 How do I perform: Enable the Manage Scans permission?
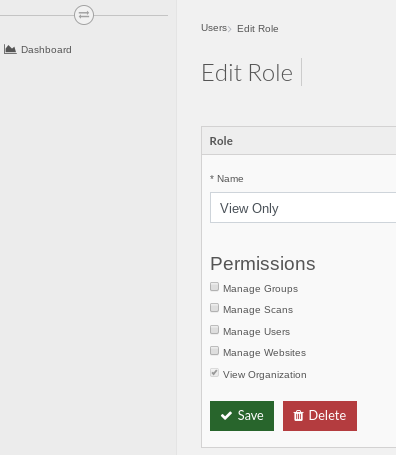pyautogui.click(x=214, y=308)
